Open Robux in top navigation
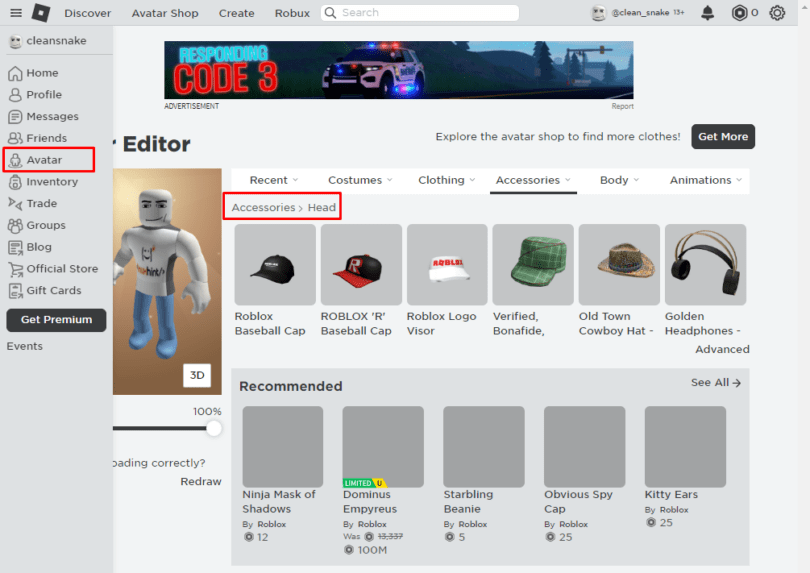The width and height of the screenshot is (810, 573). tap(292, 13)
